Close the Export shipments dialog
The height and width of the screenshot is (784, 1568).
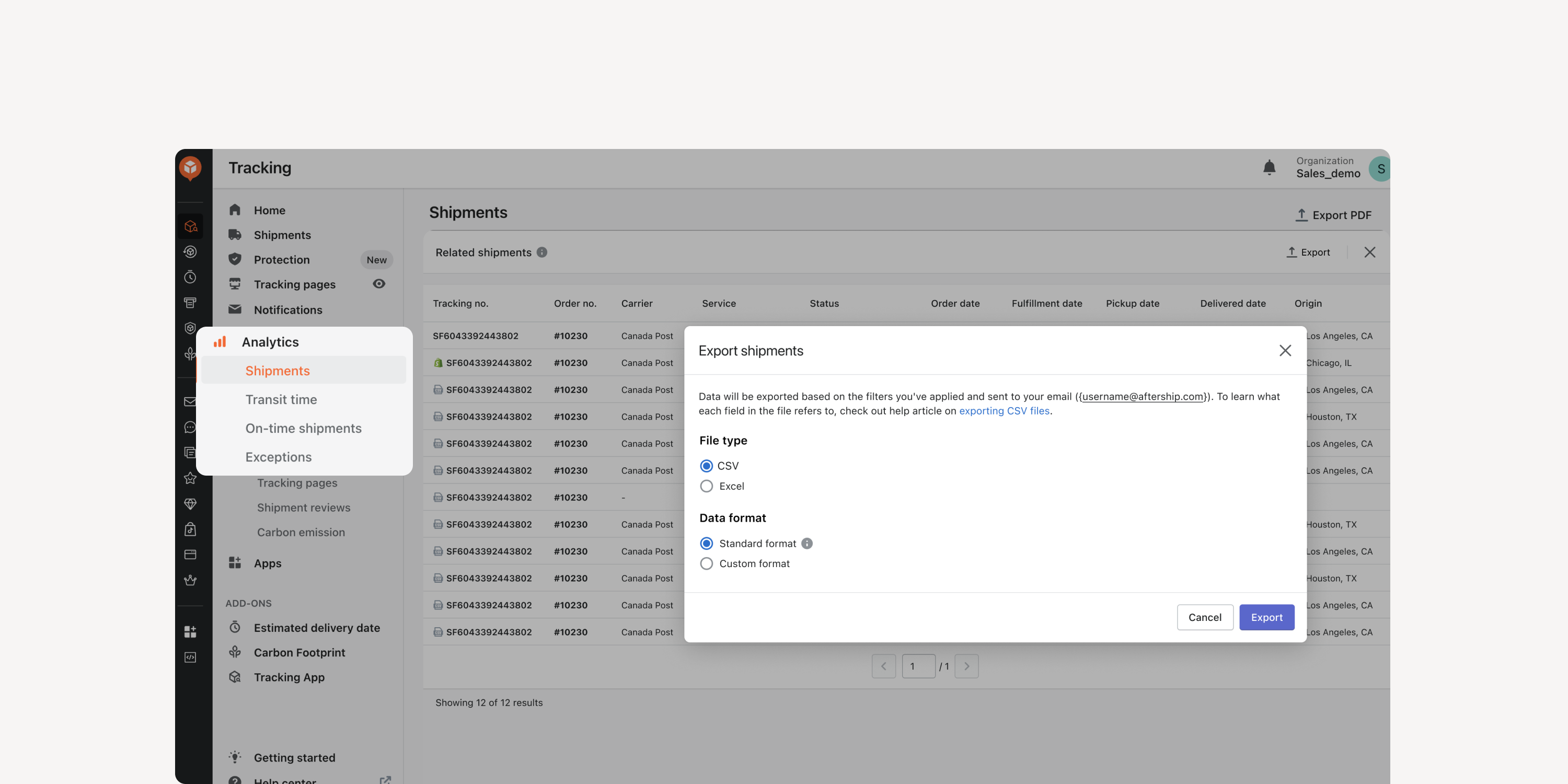(1285, 351)
